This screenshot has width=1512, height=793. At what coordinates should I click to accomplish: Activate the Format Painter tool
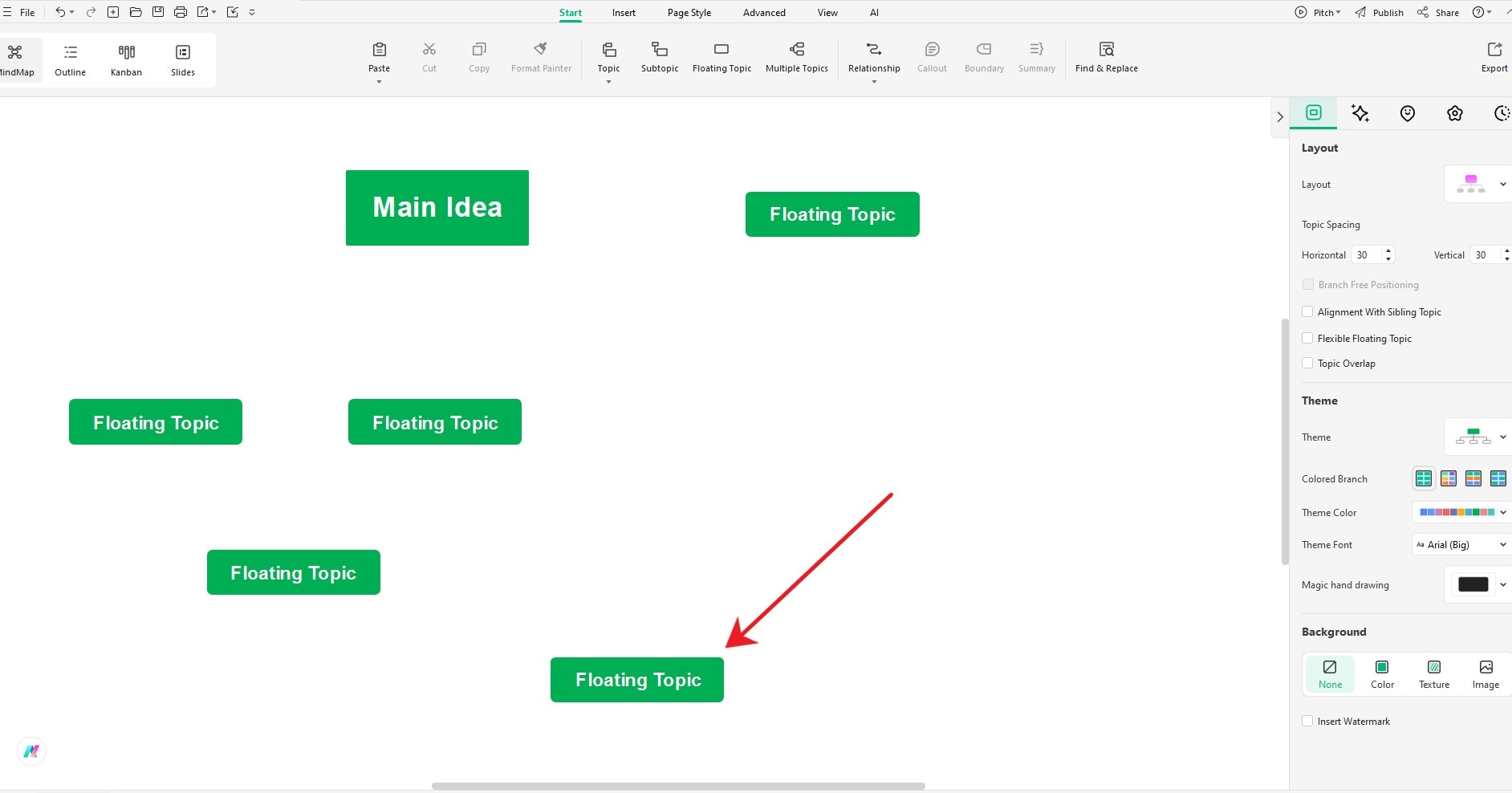pyautogui.click(x=541, y=57)
